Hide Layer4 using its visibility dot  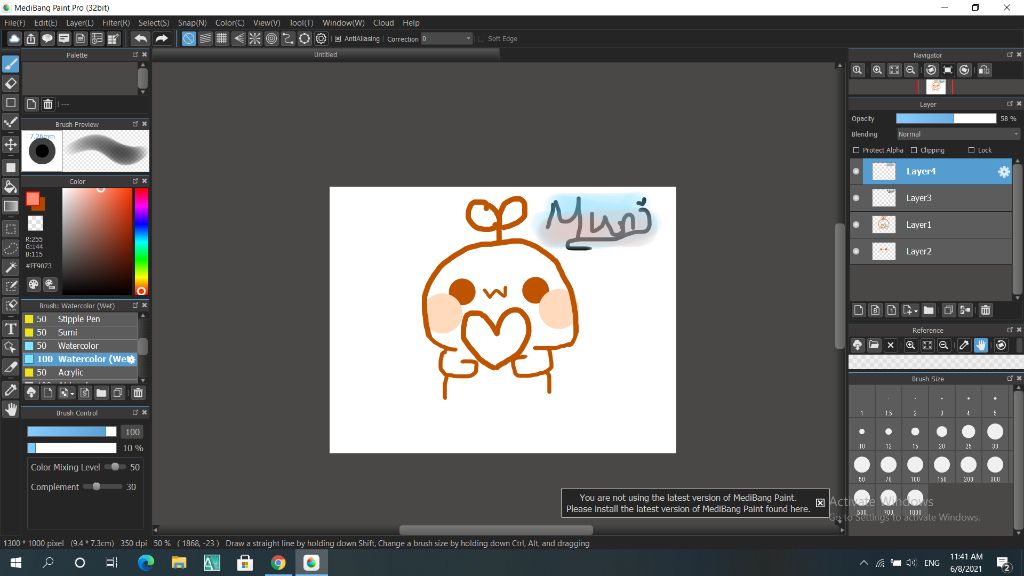pos(856,171)
